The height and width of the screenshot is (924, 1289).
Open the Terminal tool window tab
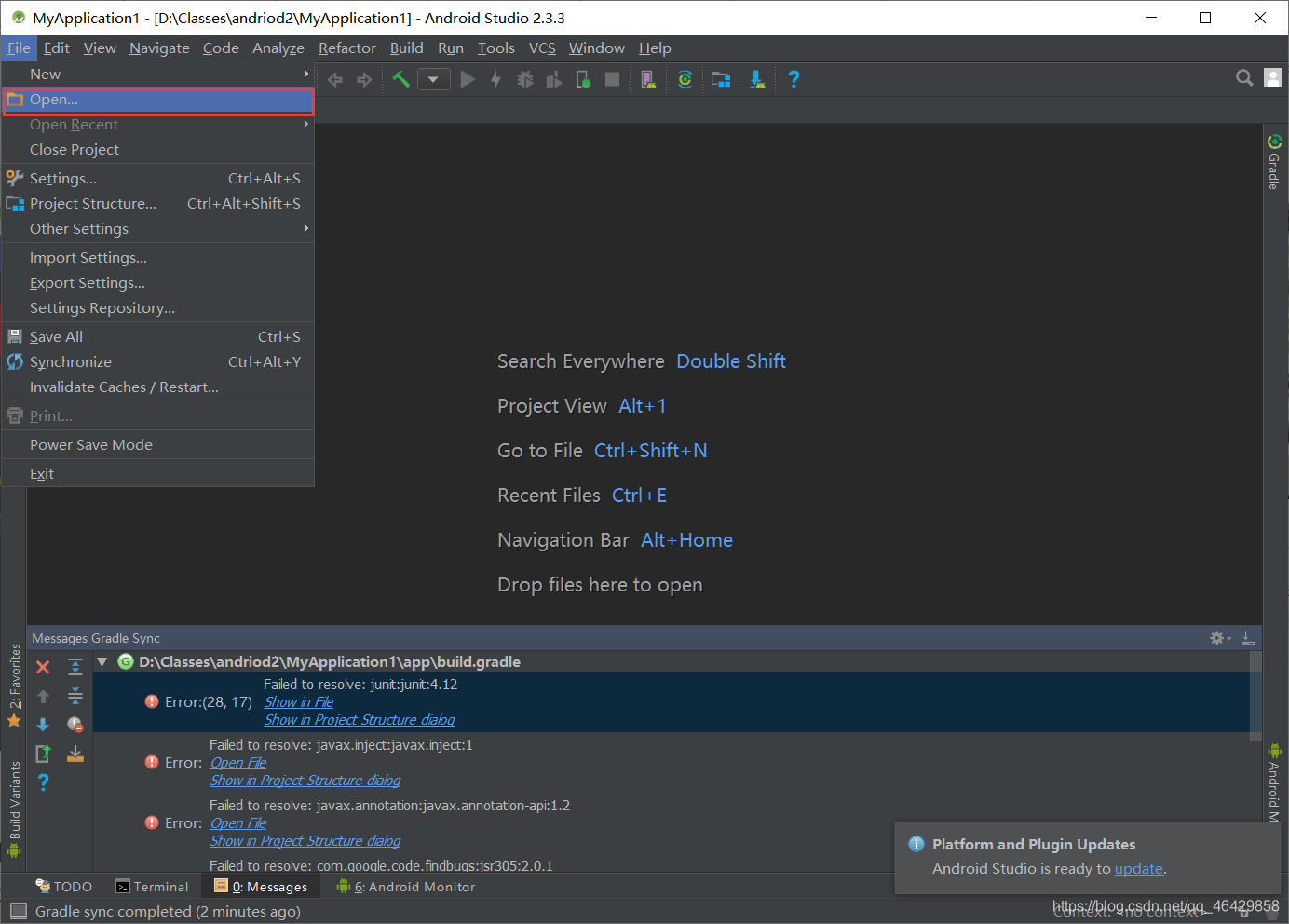coord(152,887)
